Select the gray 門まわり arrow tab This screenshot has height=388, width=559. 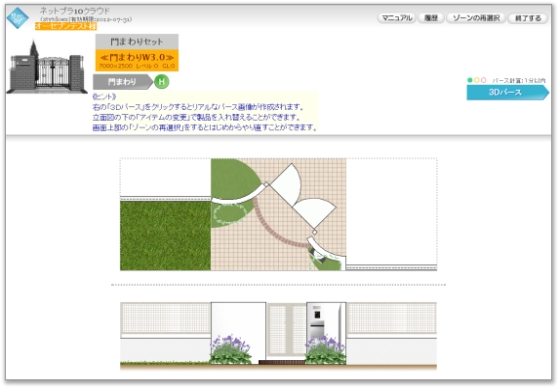(123, 82)
